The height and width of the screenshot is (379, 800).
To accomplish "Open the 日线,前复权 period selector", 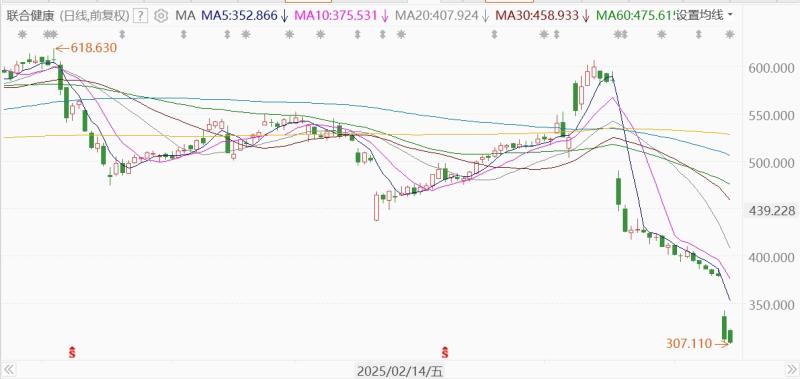I will coord(94,16).
